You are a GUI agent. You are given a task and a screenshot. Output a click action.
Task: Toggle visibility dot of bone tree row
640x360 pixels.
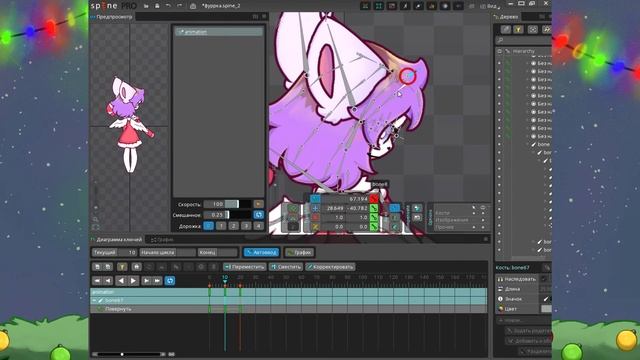[x=499, y=144]
